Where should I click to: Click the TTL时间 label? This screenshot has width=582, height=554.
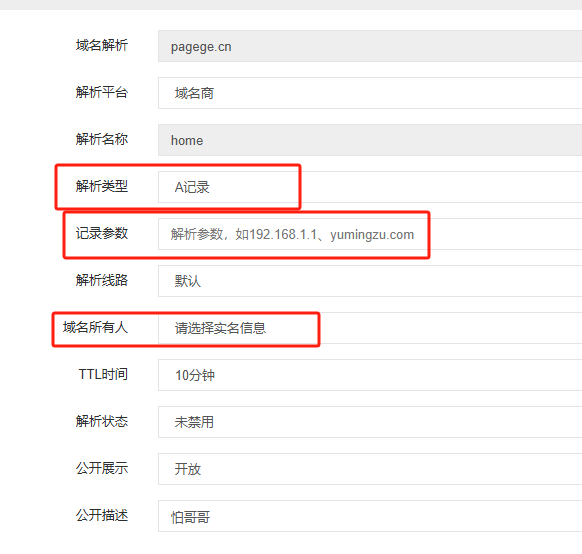tap(103, 374)
